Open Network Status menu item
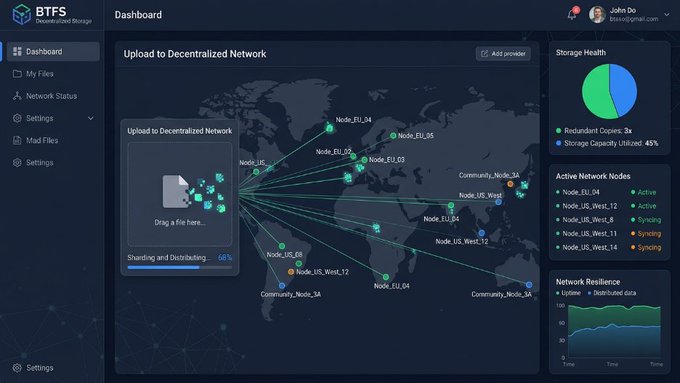The width and height of the screenshot is (680, 383). click(x=51, y=96)
